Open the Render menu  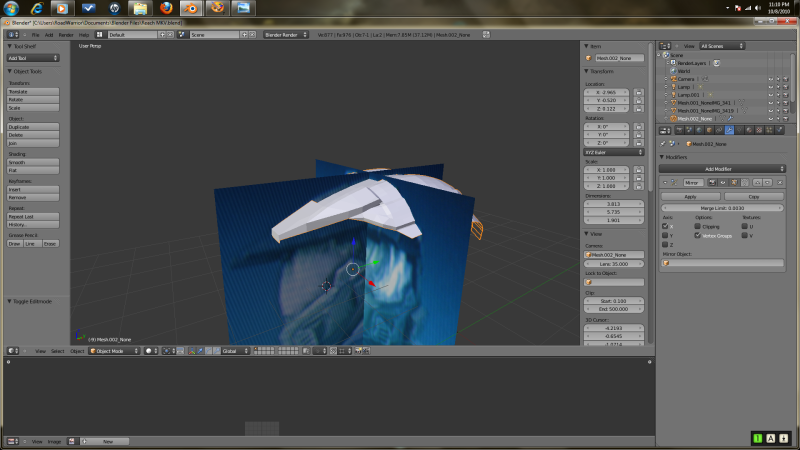[66, 35]
